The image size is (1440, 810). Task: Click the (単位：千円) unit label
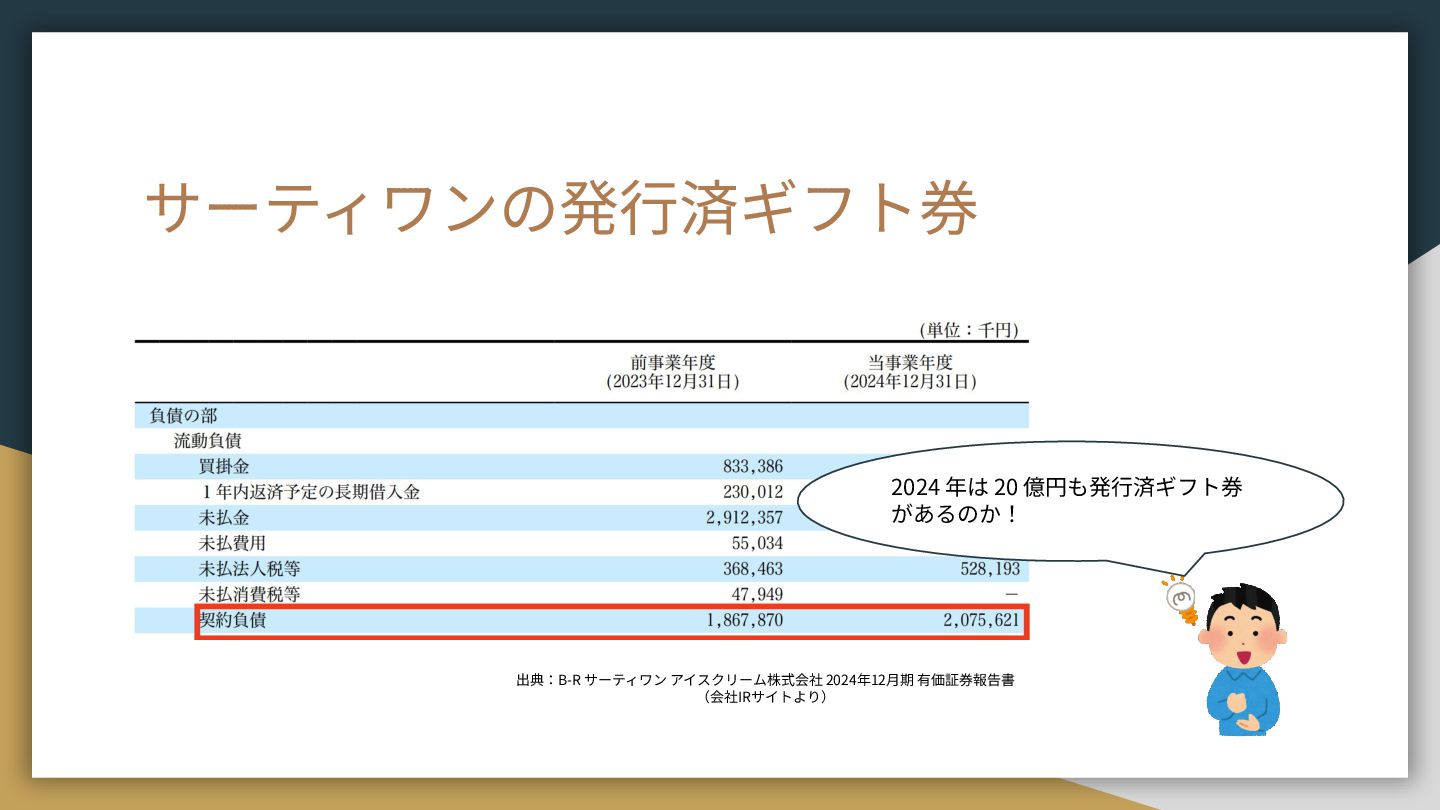[967, 330]
